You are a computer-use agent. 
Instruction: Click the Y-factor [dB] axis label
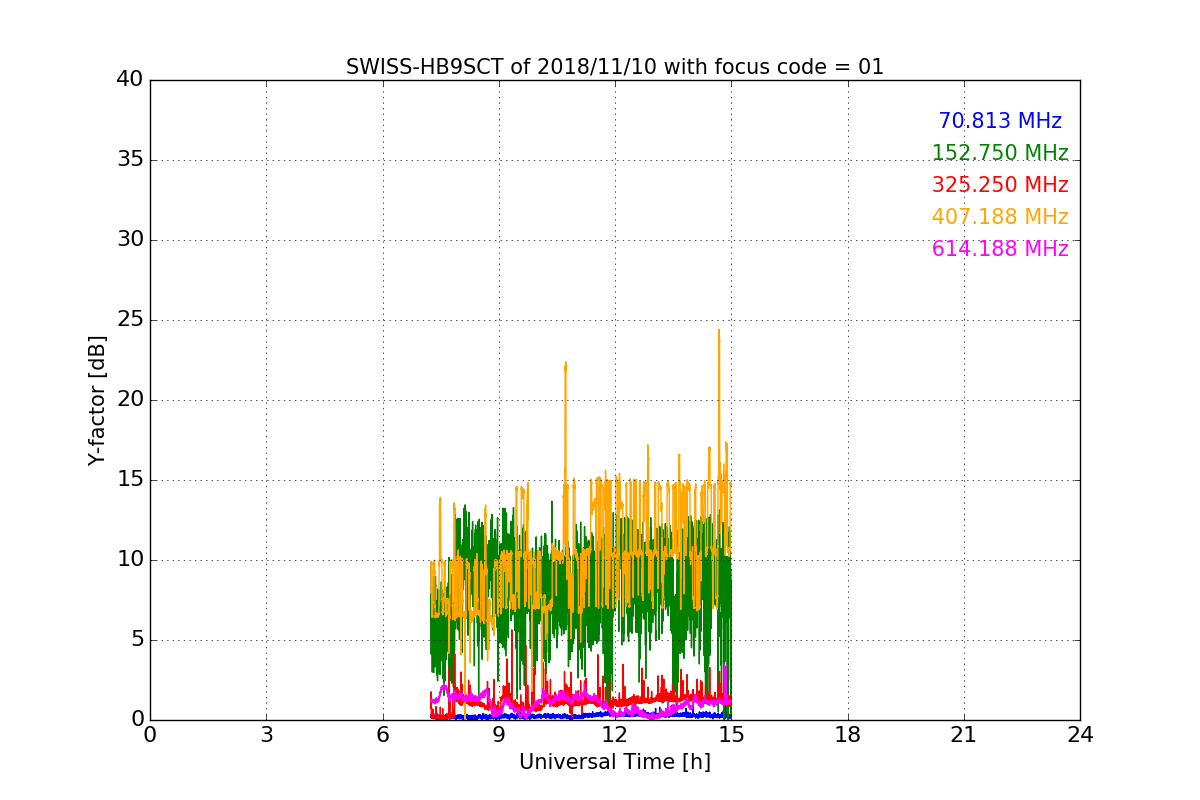pos(97,400)
